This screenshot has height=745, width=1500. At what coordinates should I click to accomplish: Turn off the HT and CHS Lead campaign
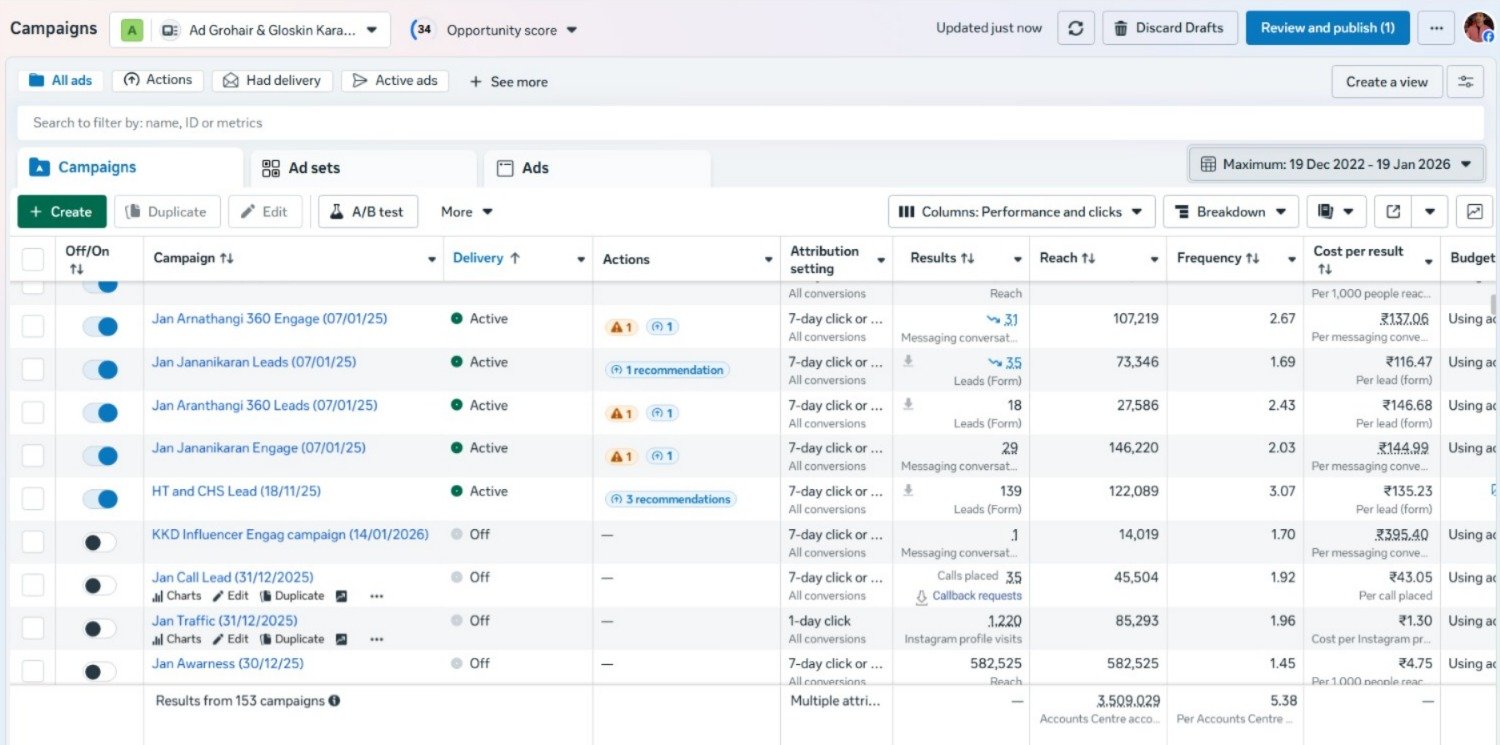[x=100, y=498]
